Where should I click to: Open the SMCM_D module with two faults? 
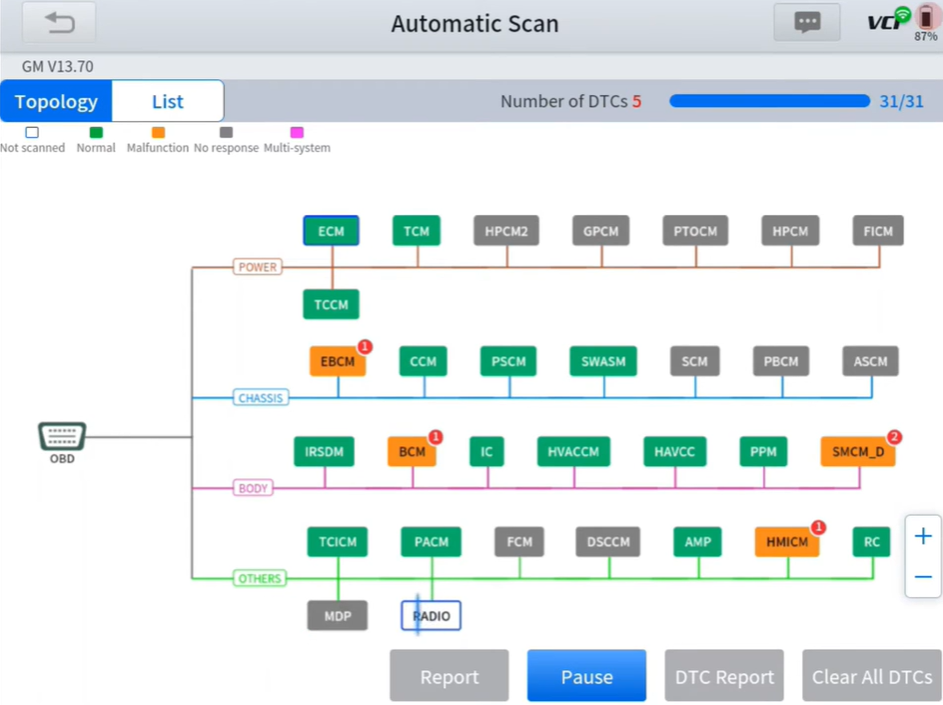click(858, 452)
